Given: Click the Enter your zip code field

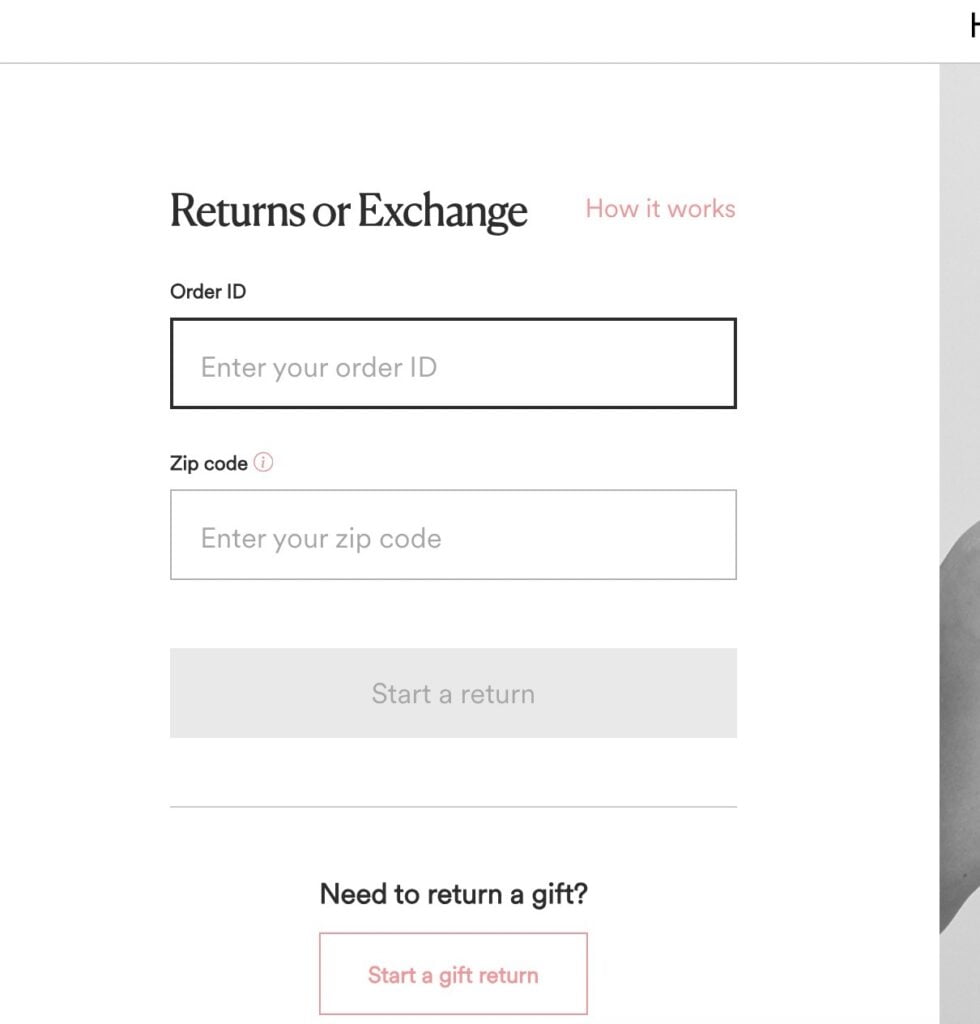Looking at the screenshot, I should (x=453, y=535).
